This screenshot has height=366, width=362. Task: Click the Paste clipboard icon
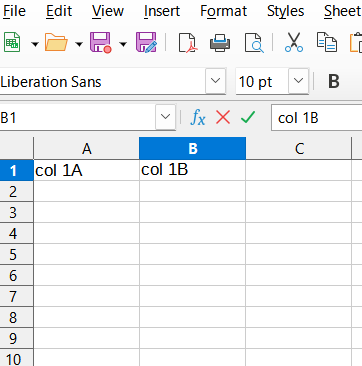pyautogui.click(x=356, y=42)
